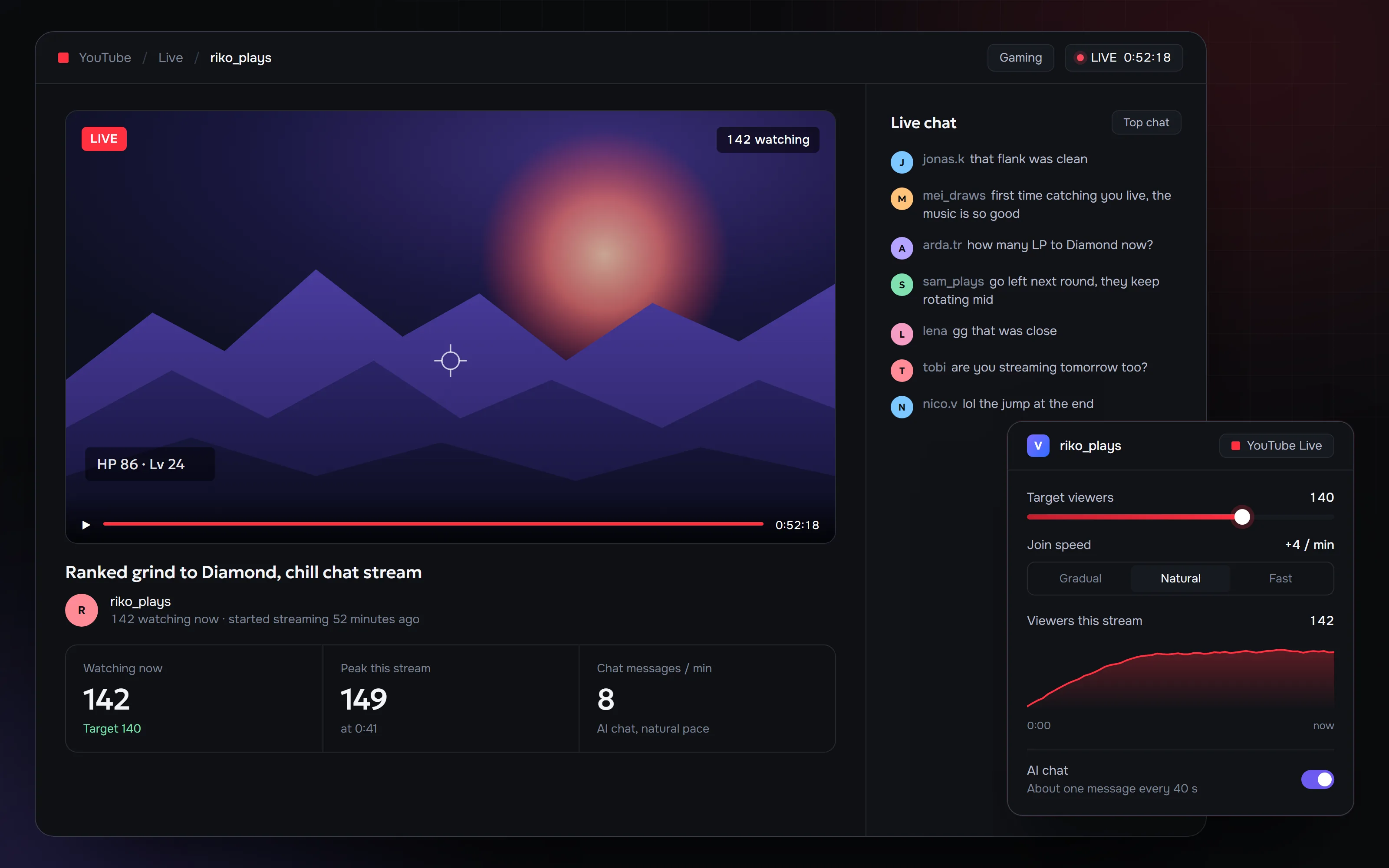The width and height of the screenshot is (1389, 868).
Task: Click jonas.k username in chat
Action: pyautogui.click(x=943, y=159)
